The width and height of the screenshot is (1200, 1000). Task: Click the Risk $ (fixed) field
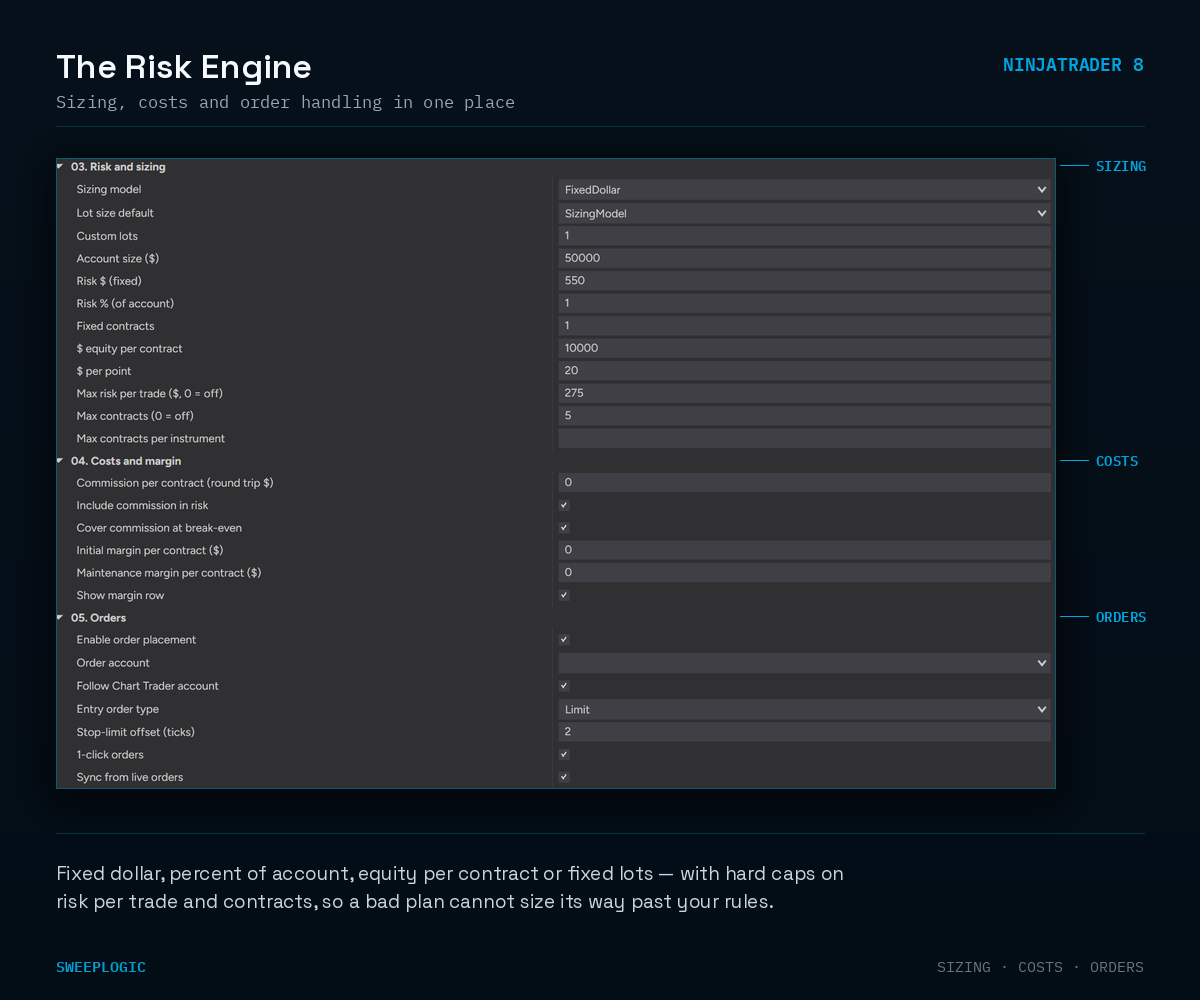804,281
